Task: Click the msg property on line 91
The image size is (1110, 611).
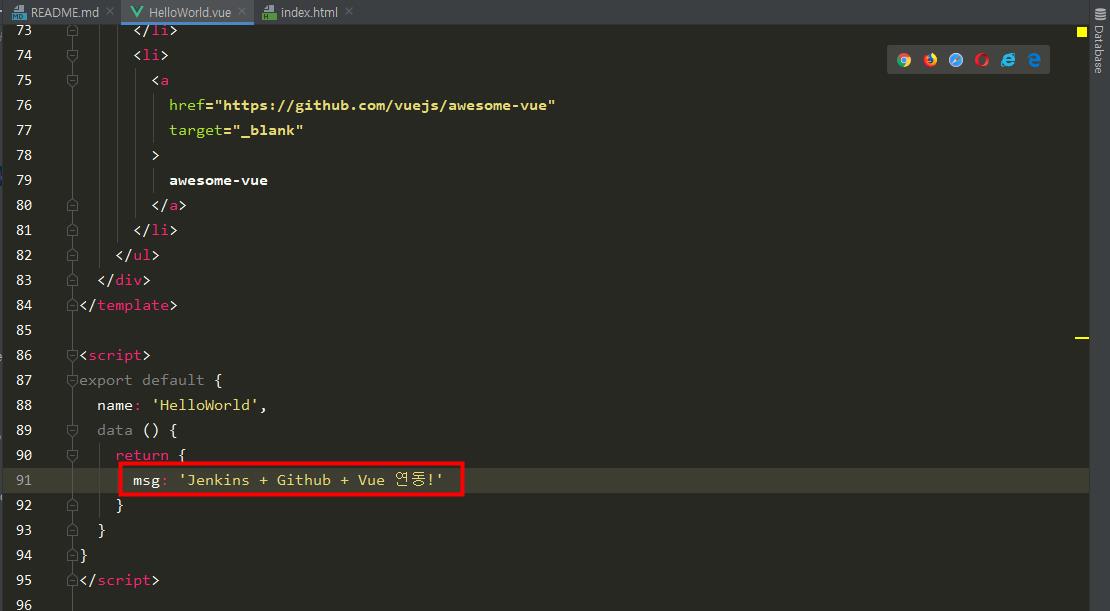Action: pyautogui.click(x=146, y=480)
